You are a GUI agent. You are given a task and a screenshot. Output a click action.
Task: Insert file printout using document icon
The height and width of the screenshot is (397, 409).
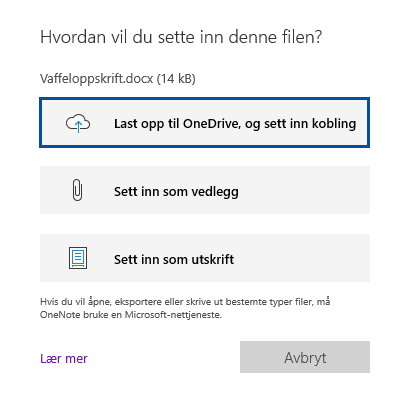pyautogui.click(x=78, y=258)
